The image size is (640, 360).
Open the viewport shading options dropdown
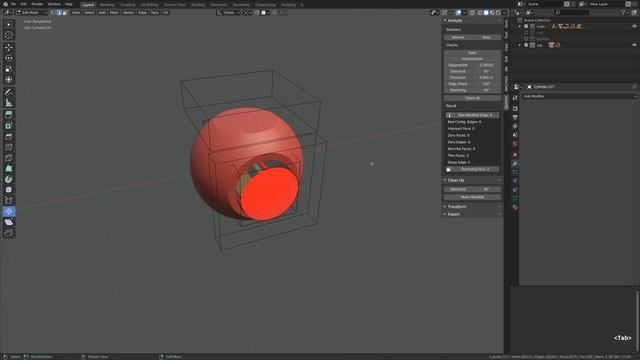504,13
